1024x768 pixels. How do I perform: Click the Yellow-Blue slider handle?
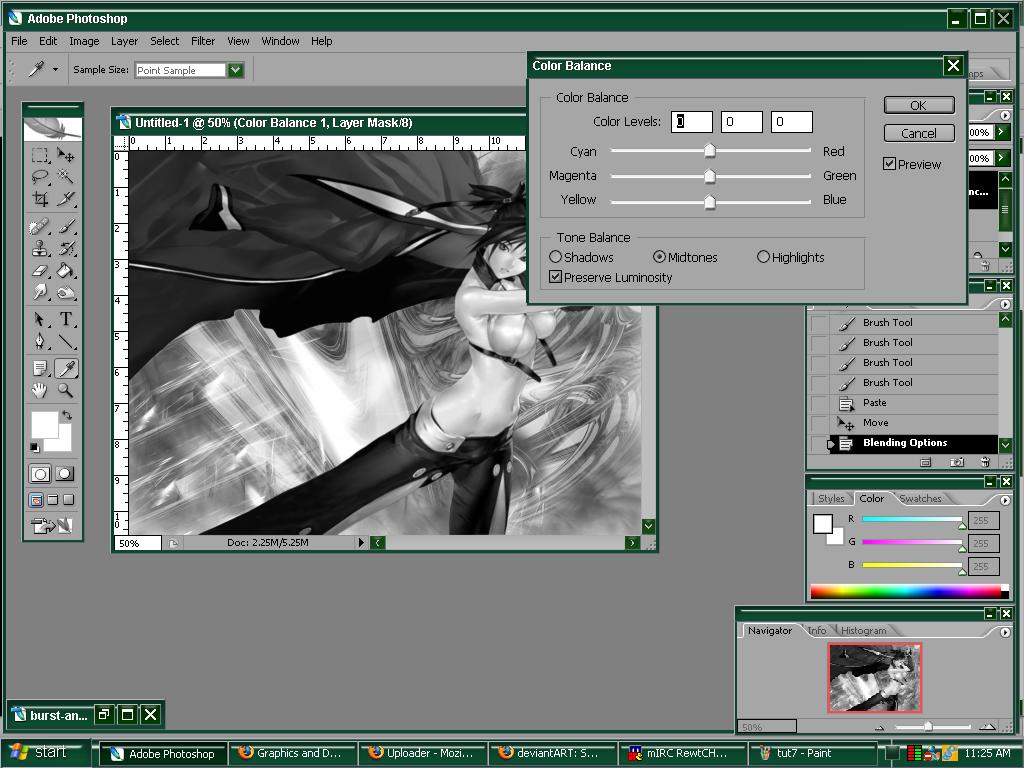click(x=710, y=201)
